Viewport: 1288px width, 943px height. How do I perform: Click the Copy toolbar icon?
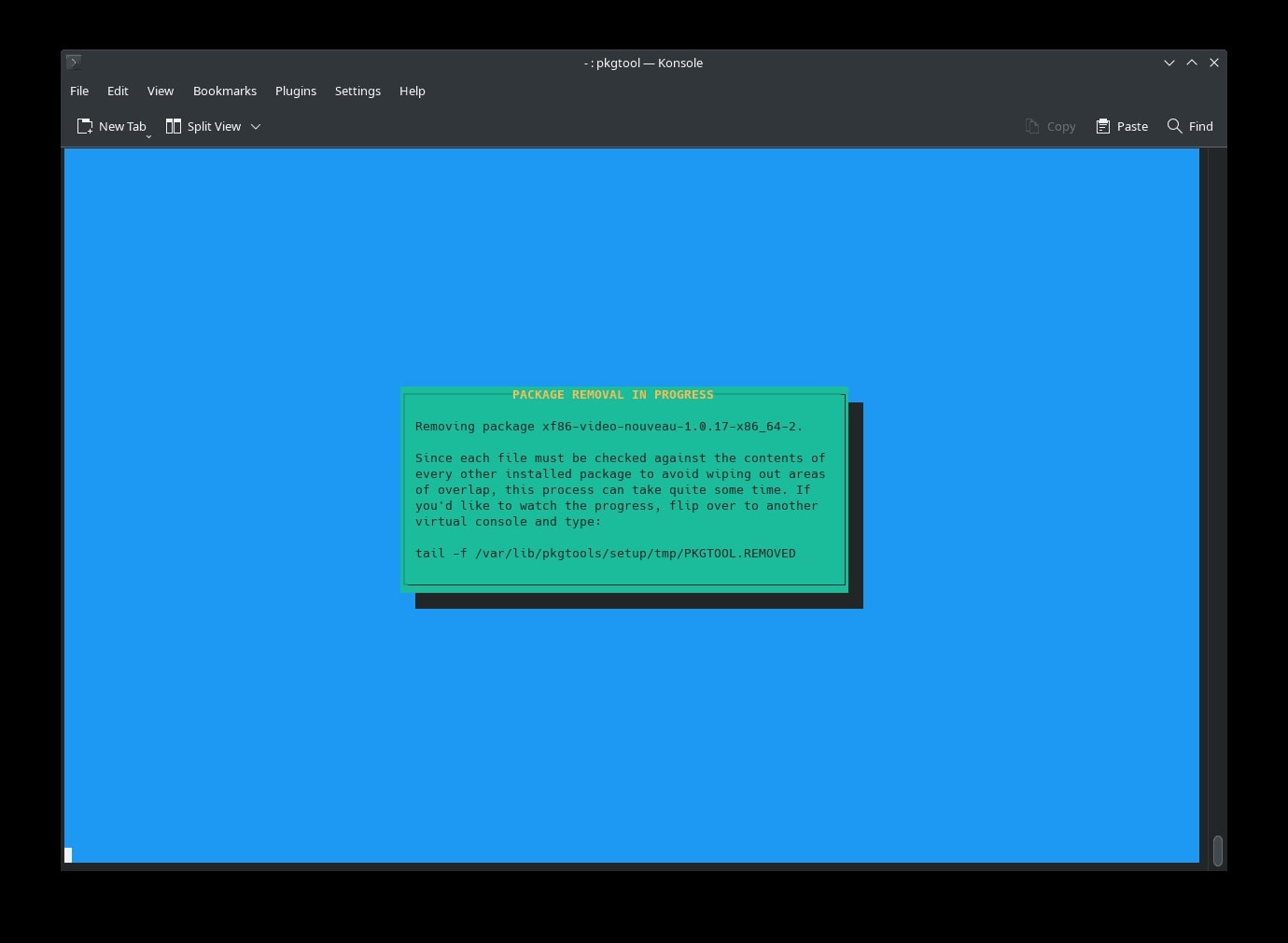click(1032, 126)
